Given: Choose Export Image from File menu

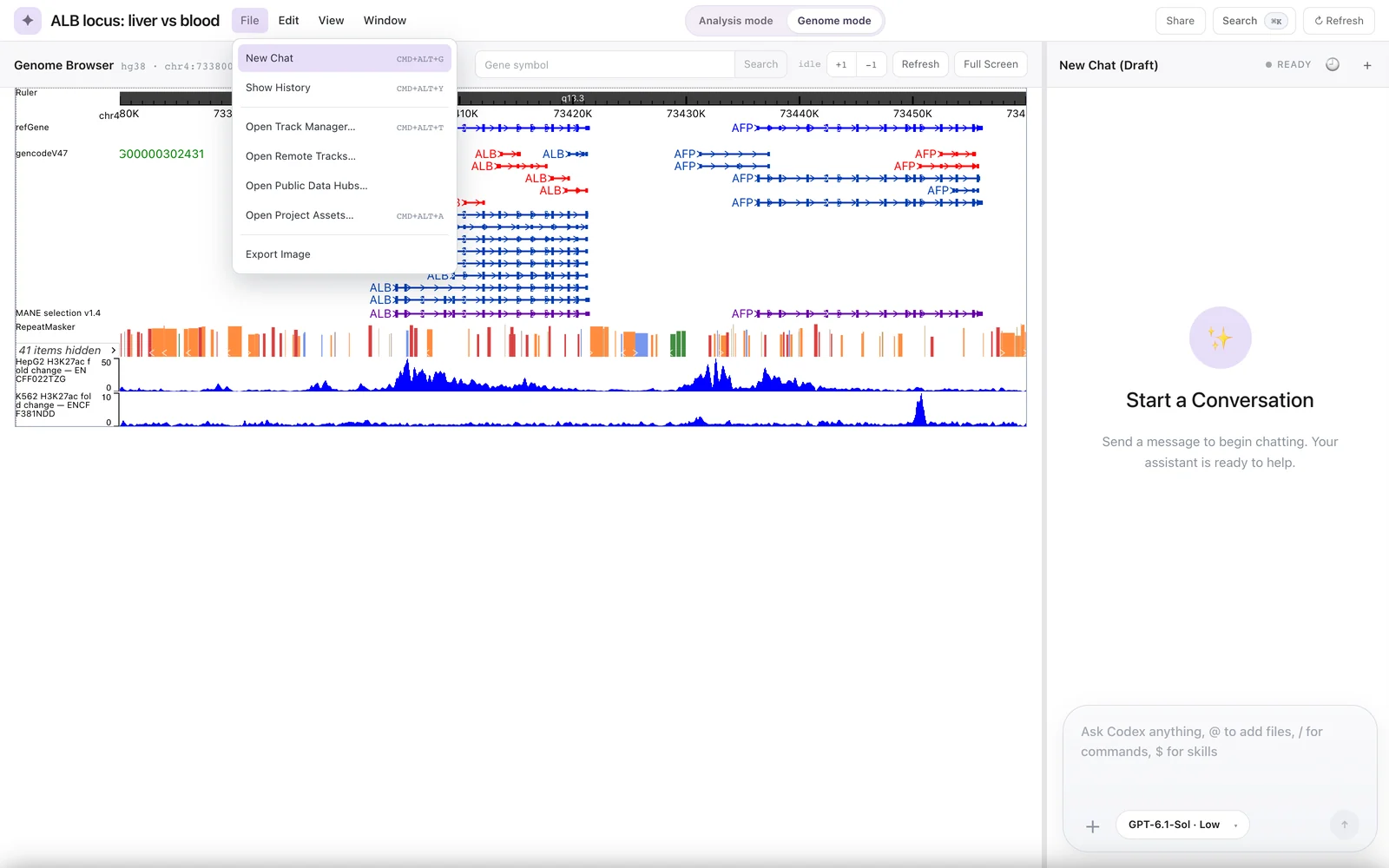Looking at the screenshot, I should [x=345, y=254].
